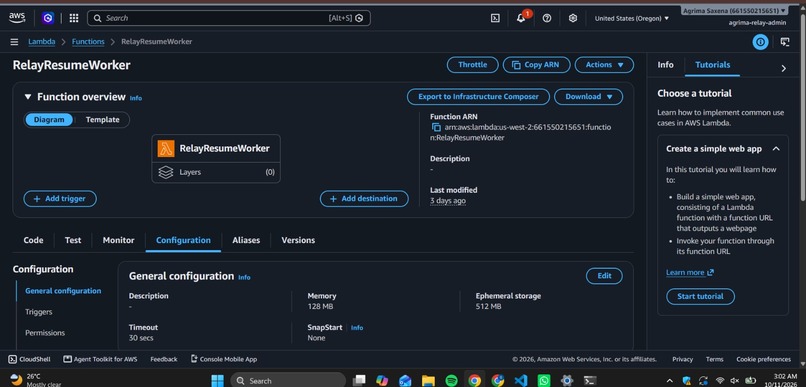This screenshot has height=387, width=806.
Task: Open Permissions in configuration menu
Action: pos(45,333)
